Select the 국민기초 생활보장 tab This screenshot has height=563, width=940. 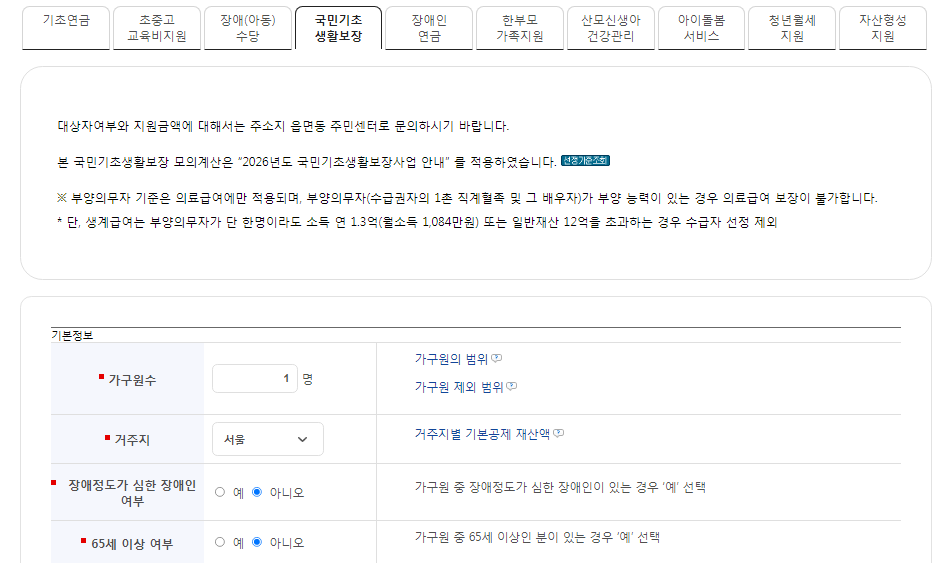[339, 28]
